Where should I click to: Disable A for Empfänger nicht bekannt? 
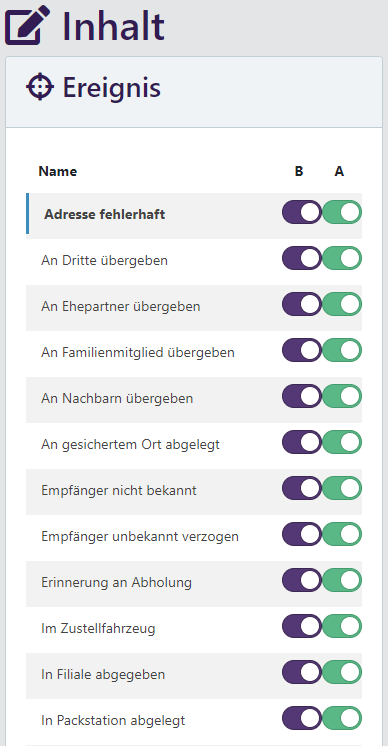point(342,488)
